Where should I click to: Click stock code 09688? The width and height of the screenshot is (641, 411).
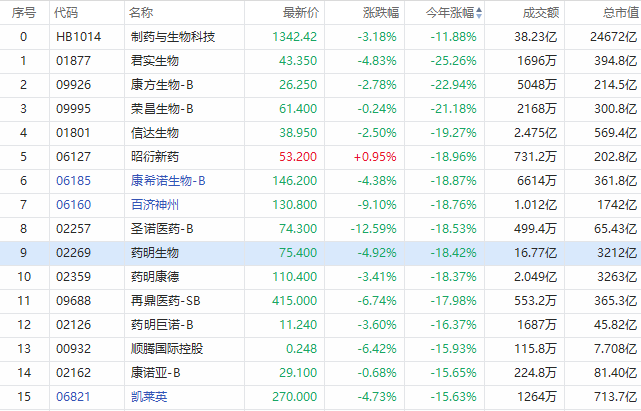[74, 301]
